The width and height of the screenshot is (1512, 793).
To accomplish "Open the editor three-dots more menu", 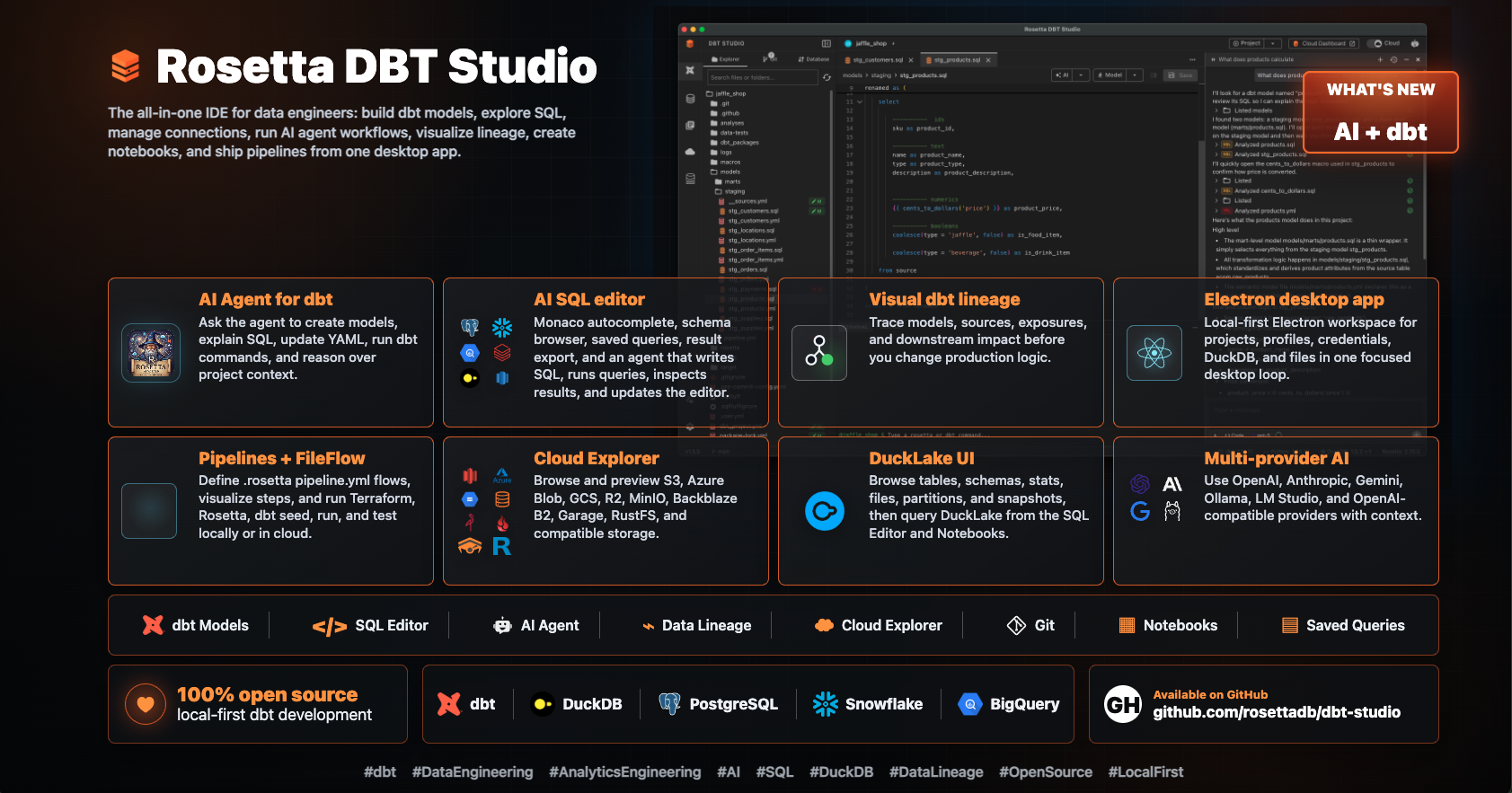I will pos(1192,59).
